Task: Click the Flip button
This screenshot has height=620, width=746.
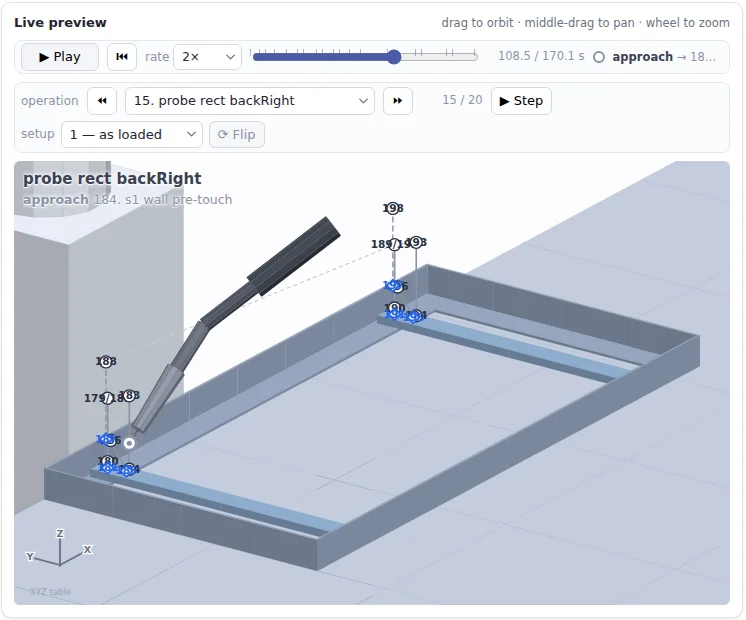Action: pyautogui.click(x=237, y=135)
